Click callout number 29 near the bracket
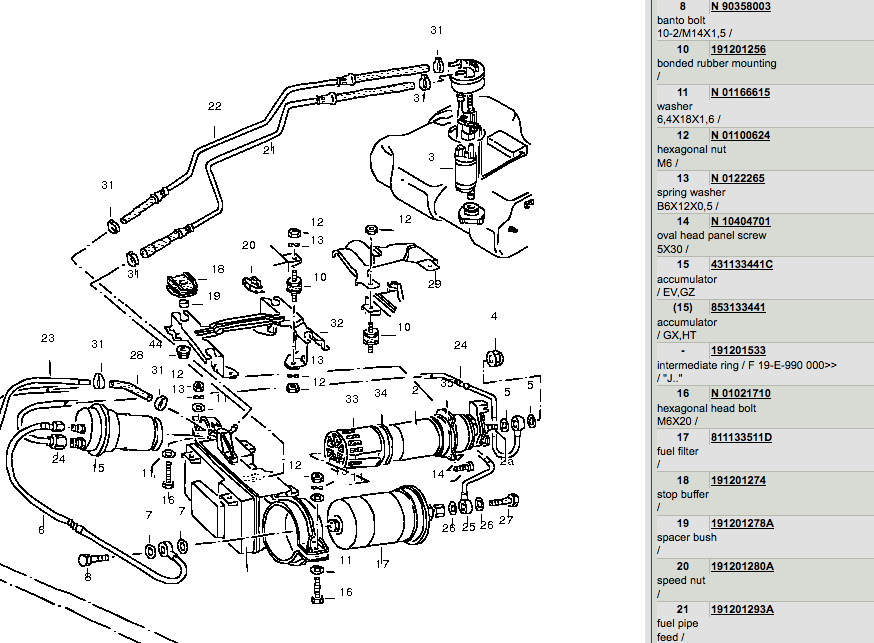874x643 pixels. pos(434,284)
